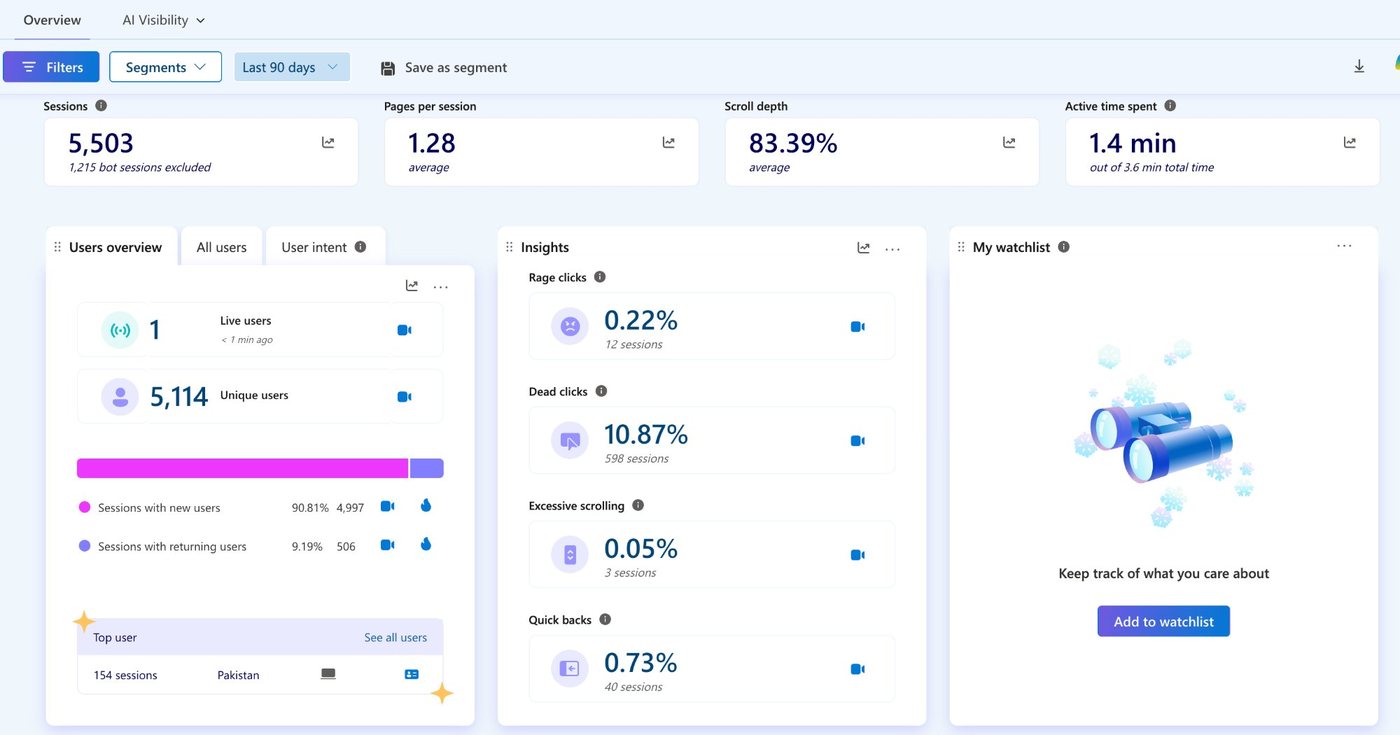
Task: Open the Segments dropdown
Action: 165,67
